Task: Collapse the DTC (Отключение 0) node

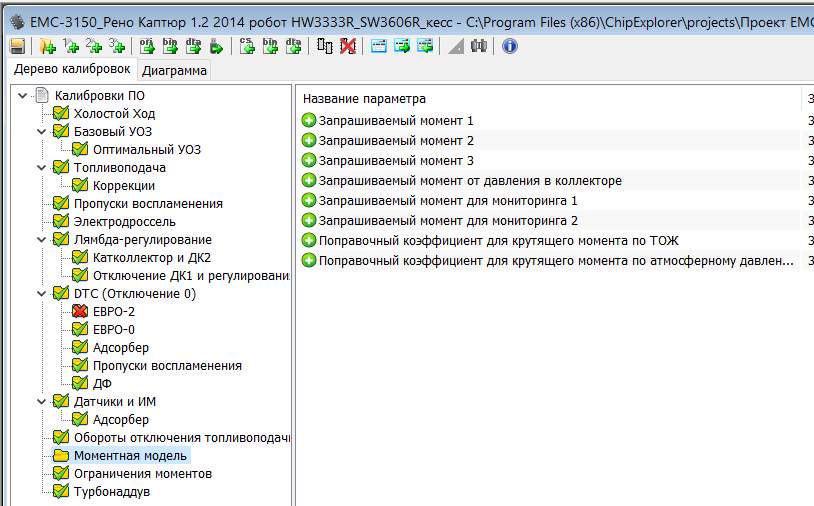Action: click(x=42, y=294)
